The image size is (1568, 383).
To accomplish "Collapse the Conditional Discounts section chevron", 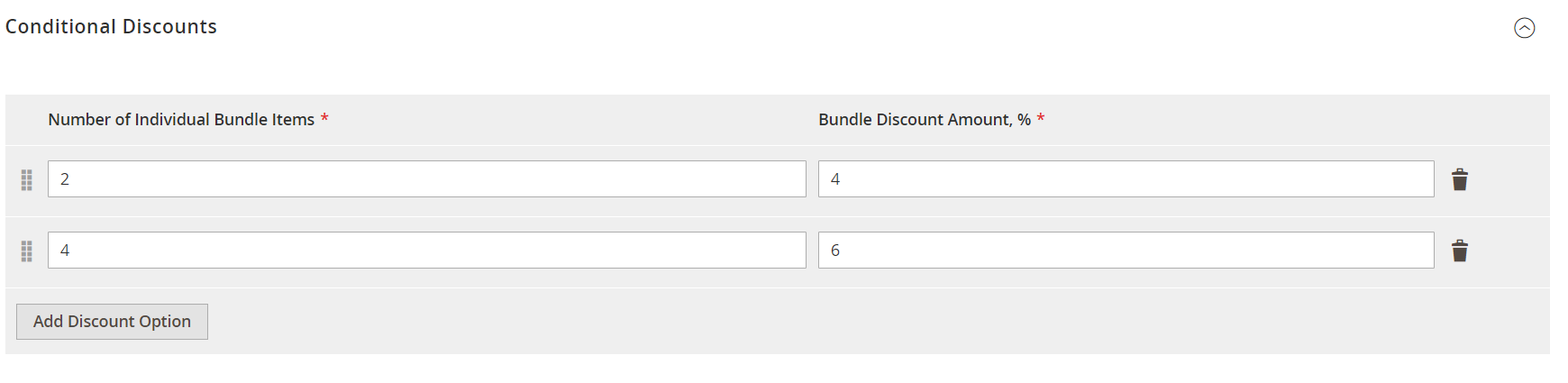I will point(1524,28).
